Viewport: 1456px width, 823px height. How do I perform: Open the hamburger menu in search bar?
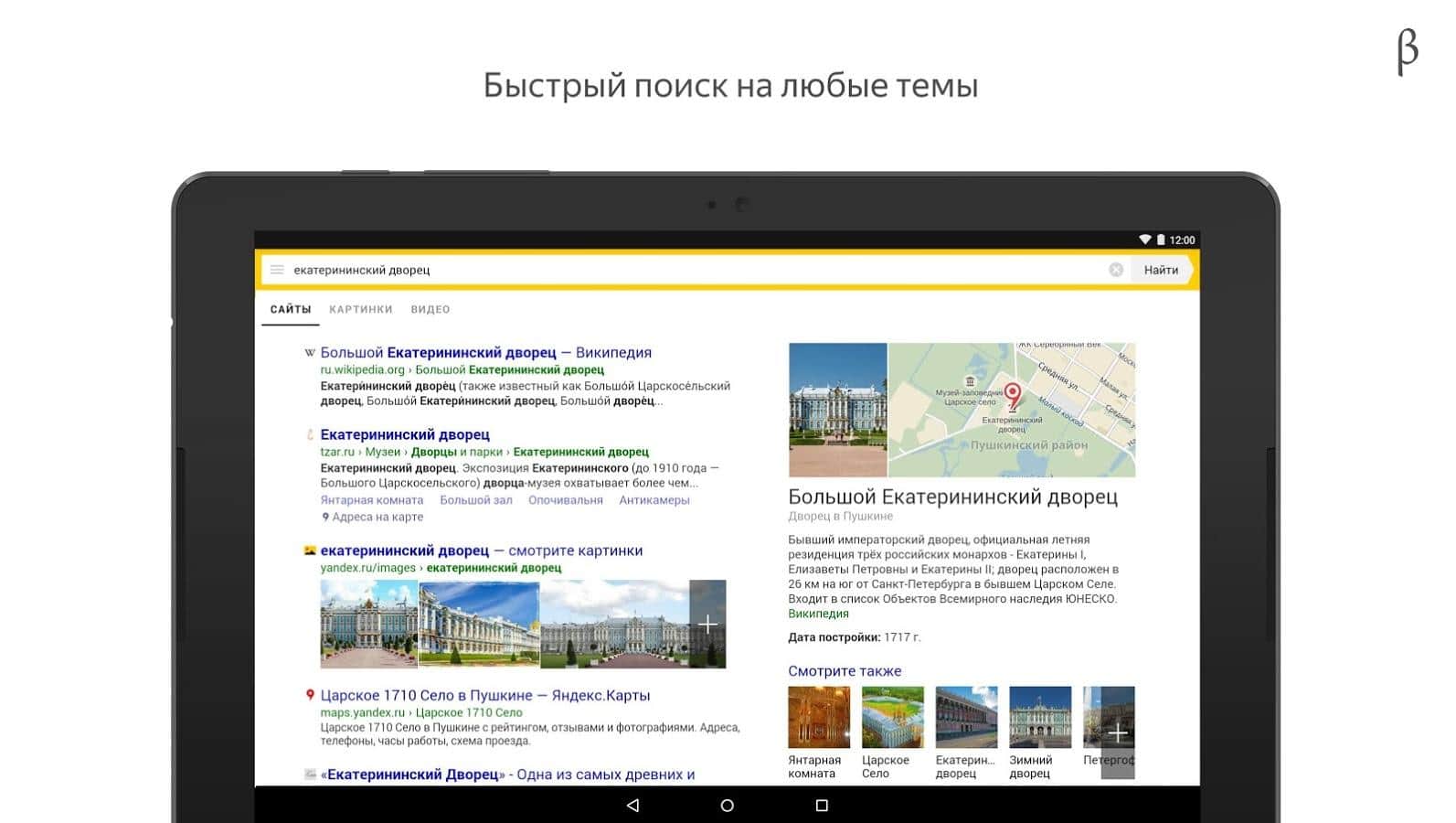(277, 270)
